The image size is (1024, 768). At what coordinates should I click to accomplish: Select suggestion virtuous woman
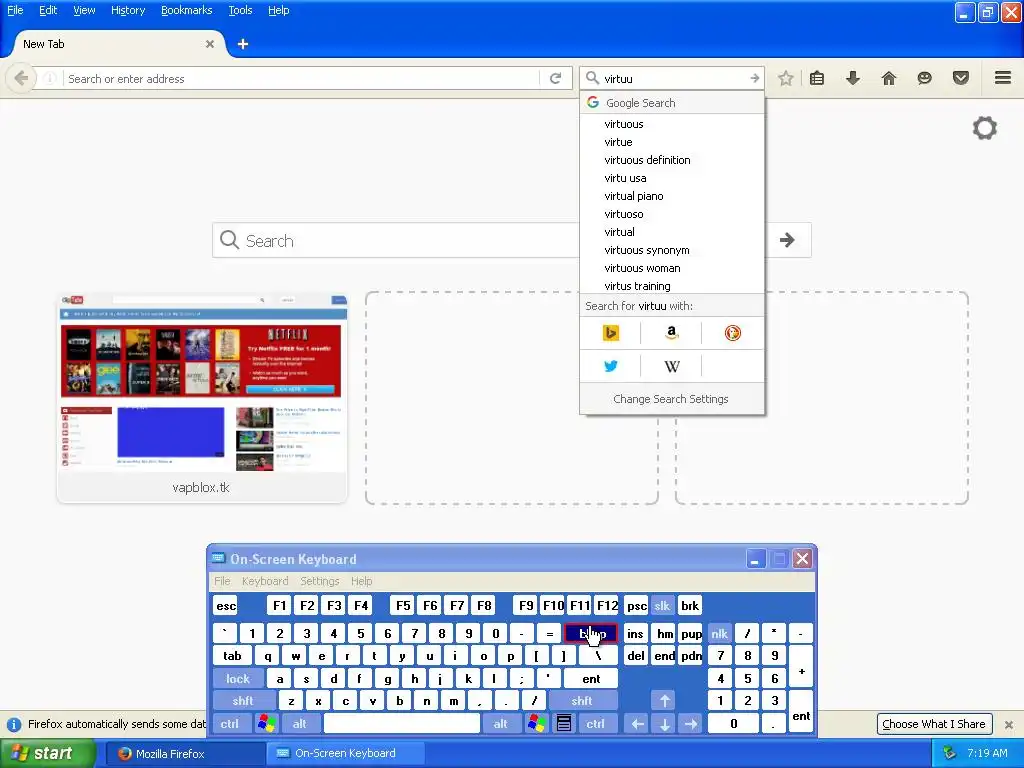pyautogui.click(x=671, y=268)
